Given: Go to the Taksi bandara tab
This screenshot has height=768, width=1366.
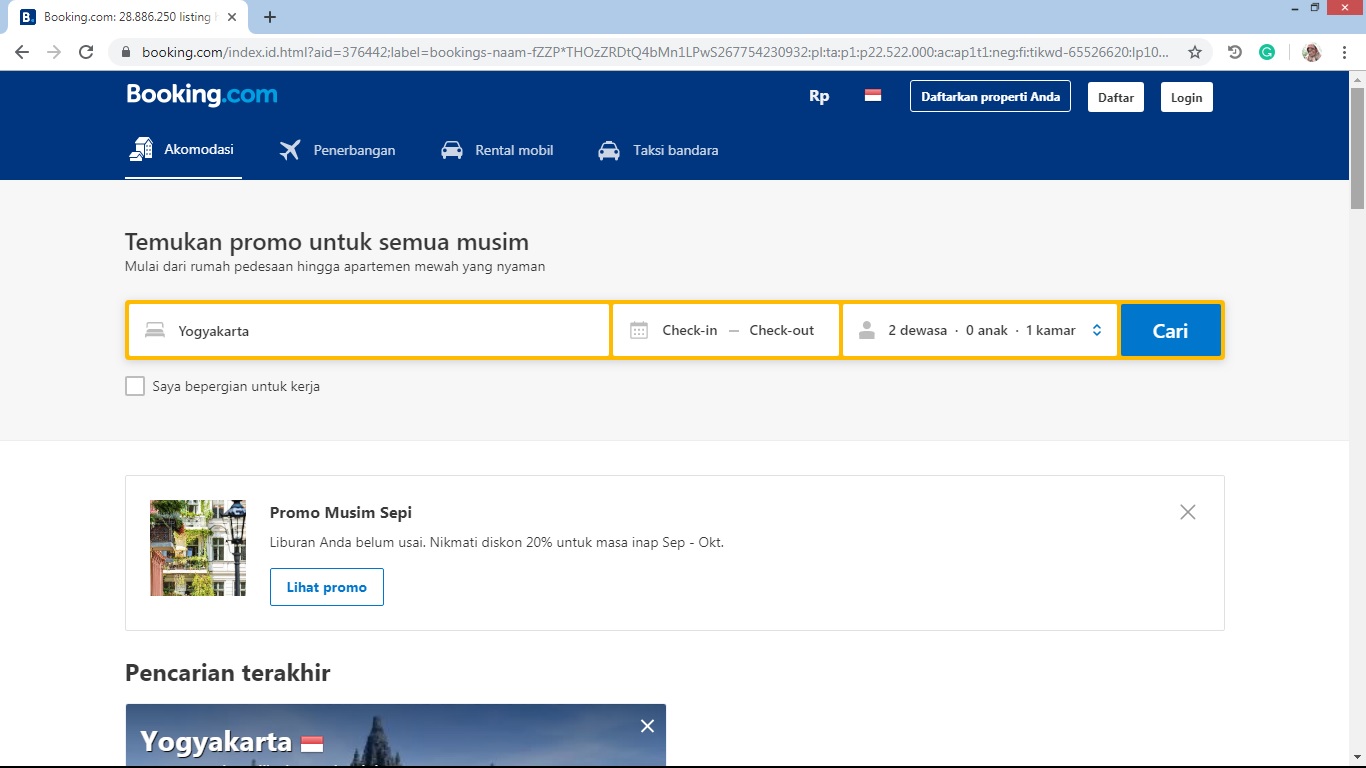Looking at the screenshot, I should tap(658, 150).
